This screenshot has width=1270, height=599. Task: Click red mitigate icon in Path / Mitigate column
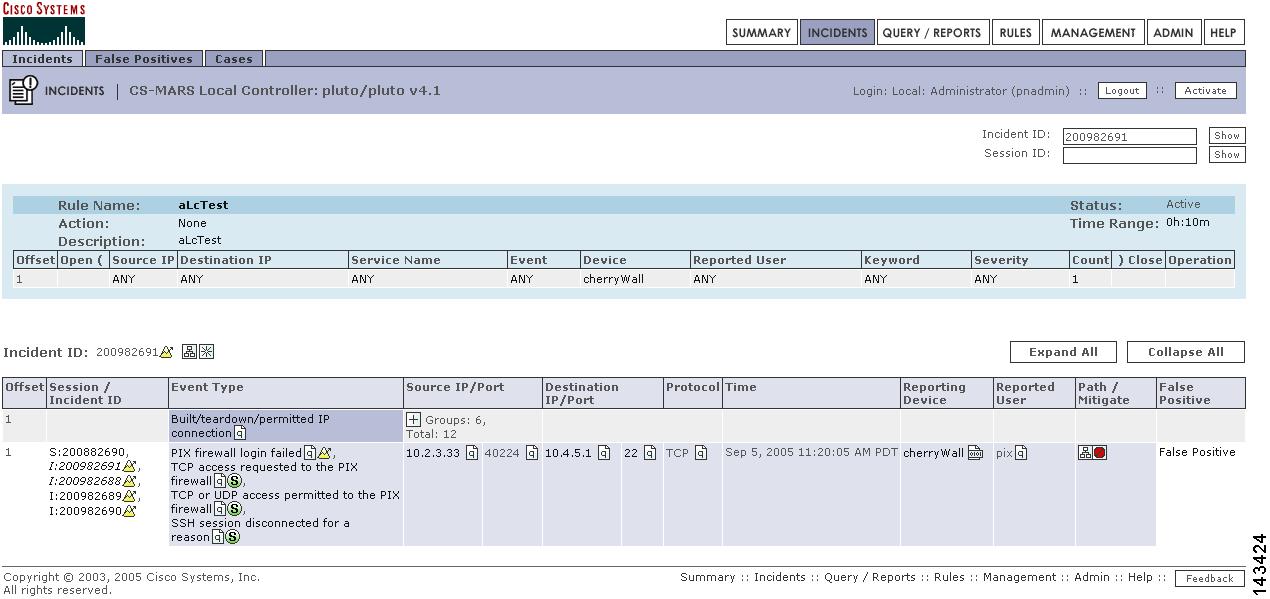coord(1100,453)
